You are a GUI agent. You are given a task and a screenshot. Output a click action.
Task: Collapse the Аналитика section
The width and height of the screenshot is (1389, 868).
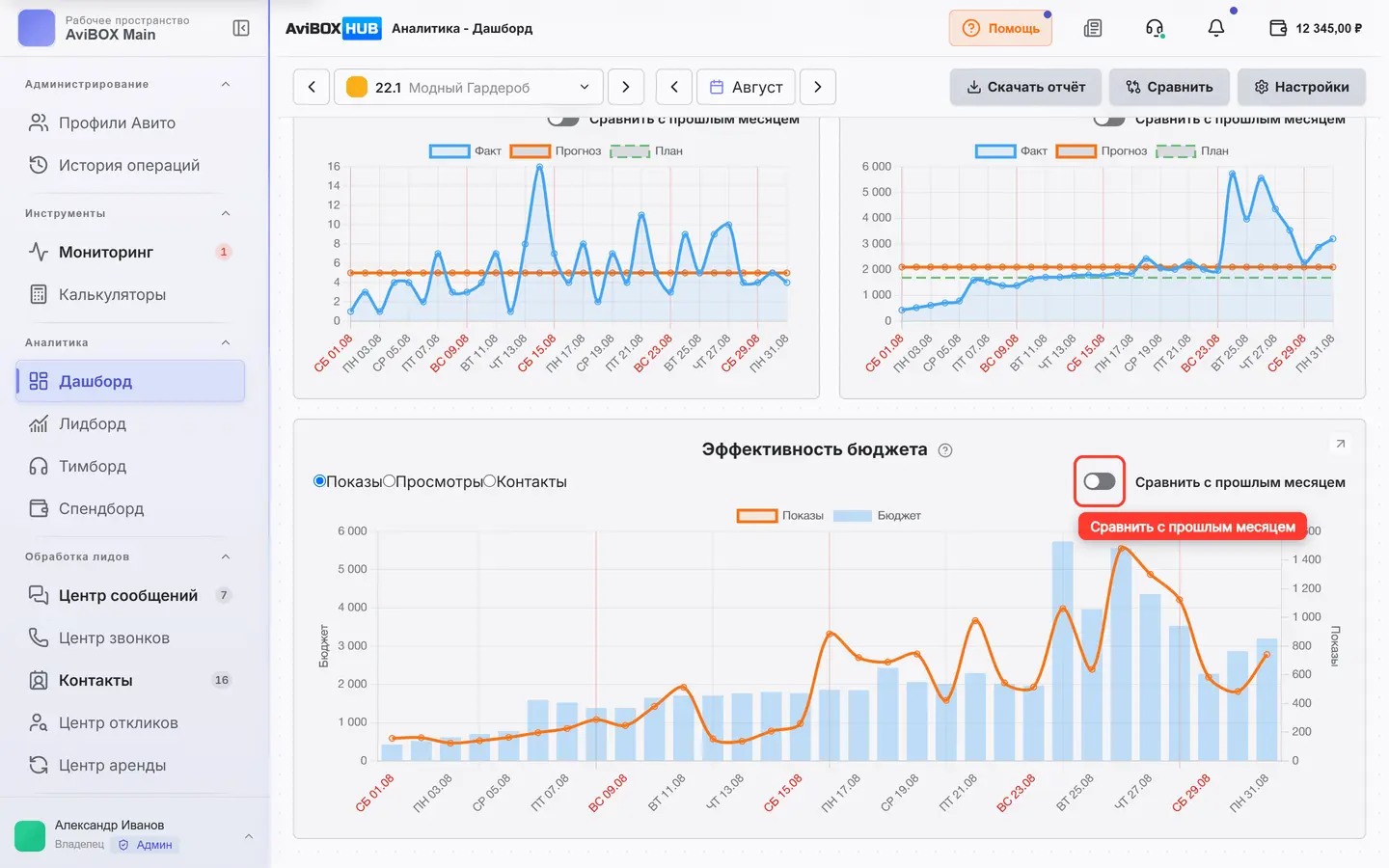(x=226, y=342)
